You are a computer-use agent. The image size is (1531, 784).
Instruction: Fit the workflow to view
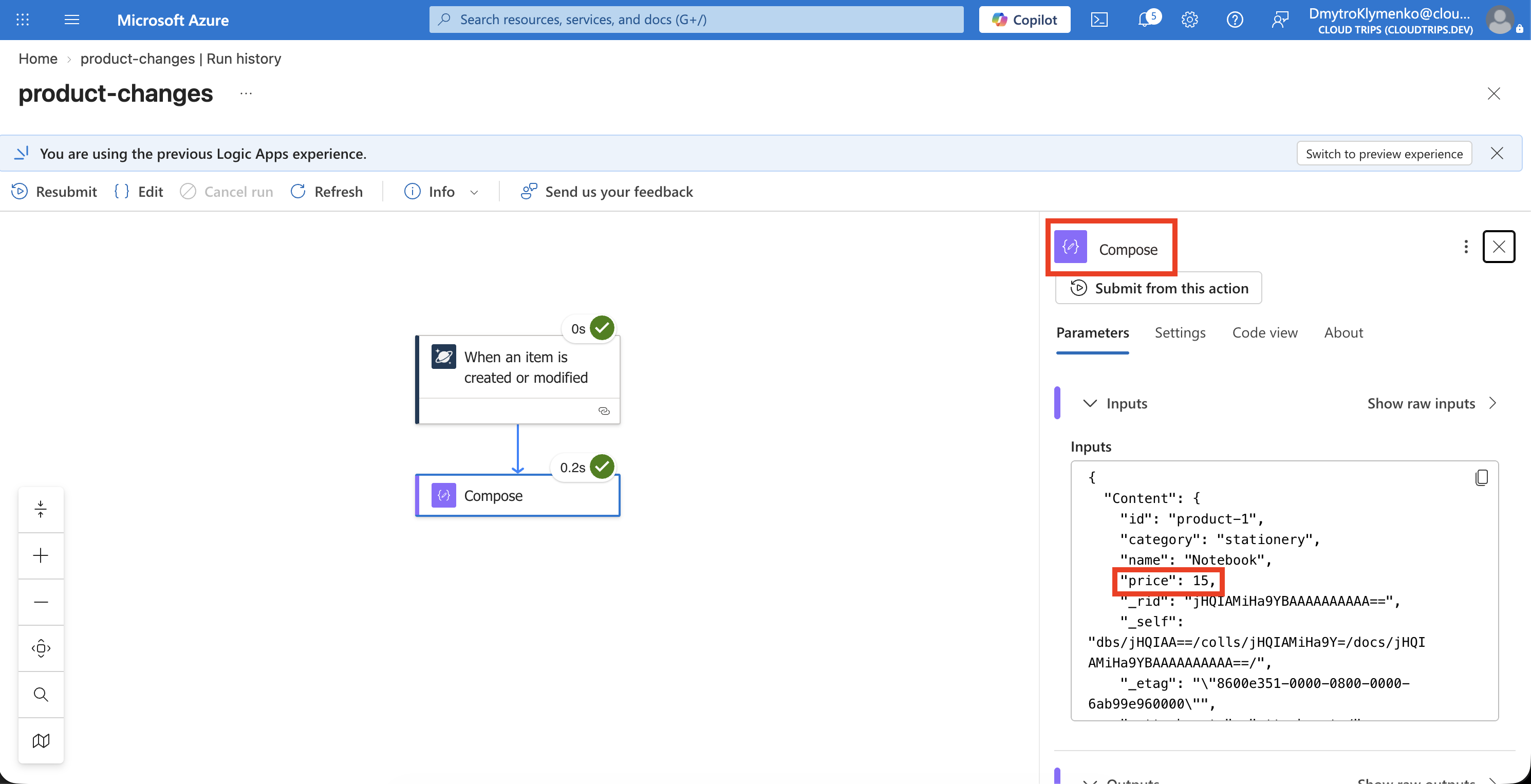point(41,648)
